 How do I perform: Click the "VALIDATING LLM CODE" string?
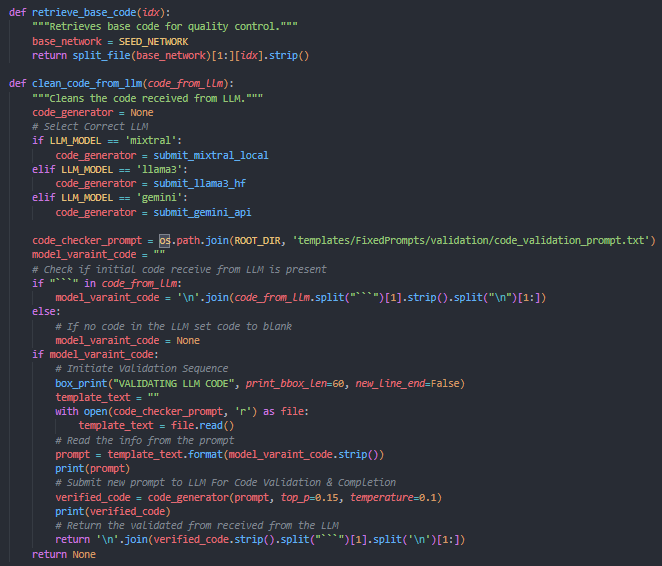(x=176, y=383)
